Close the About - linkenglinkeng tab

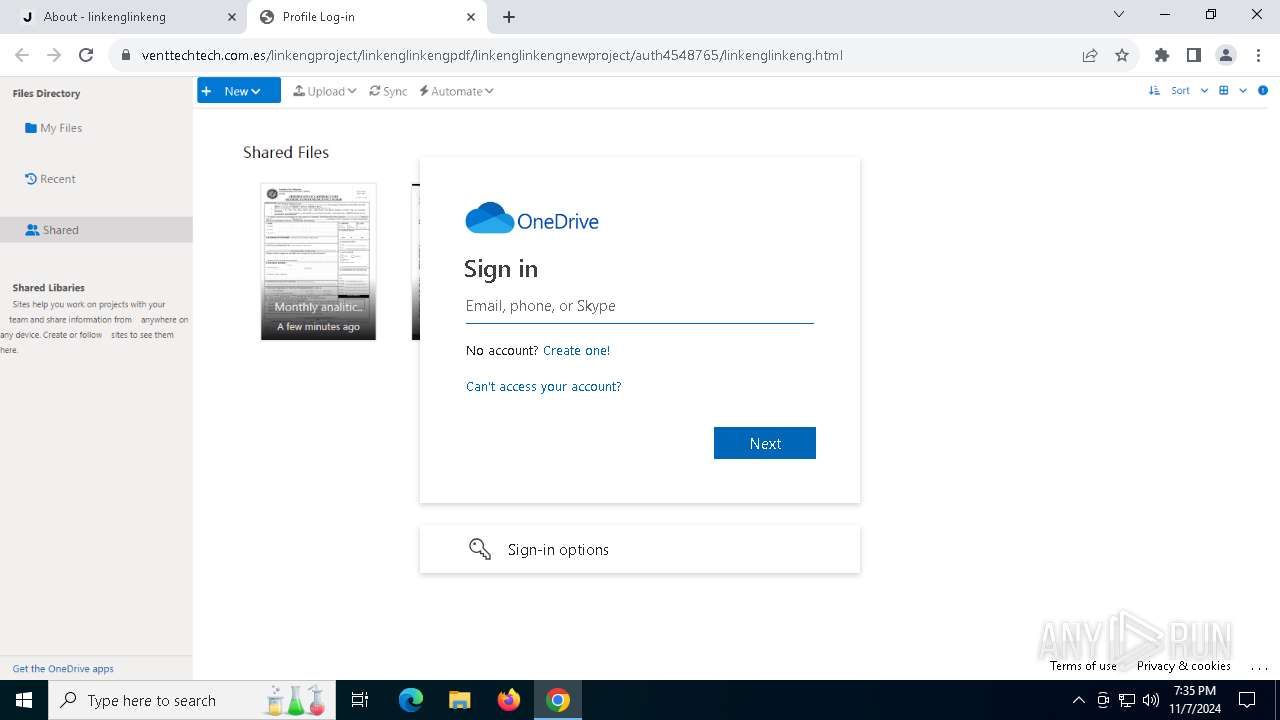232,17
